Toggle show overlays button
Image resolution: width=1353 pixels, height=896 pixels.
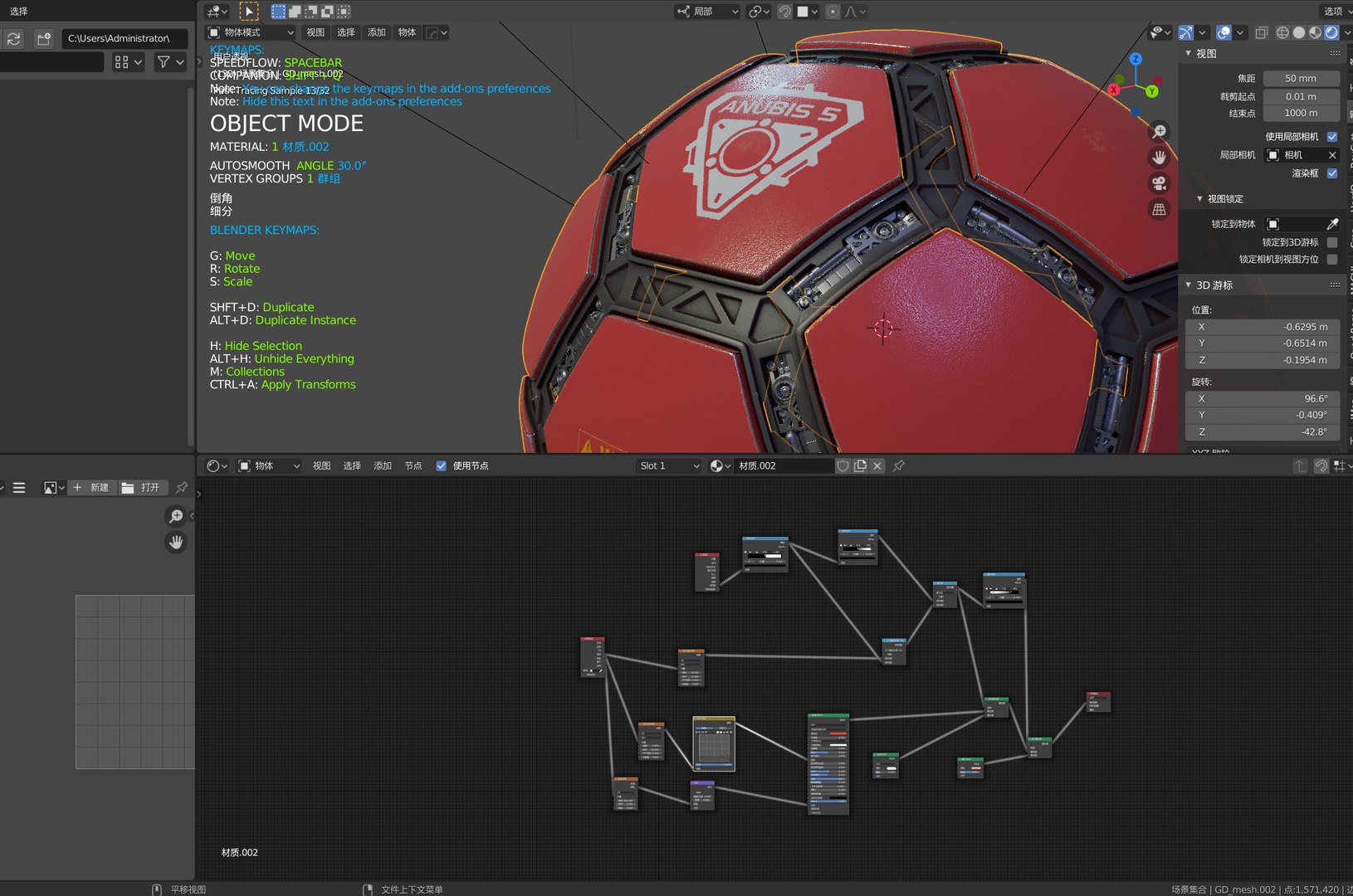click(x=1224, y=32)
